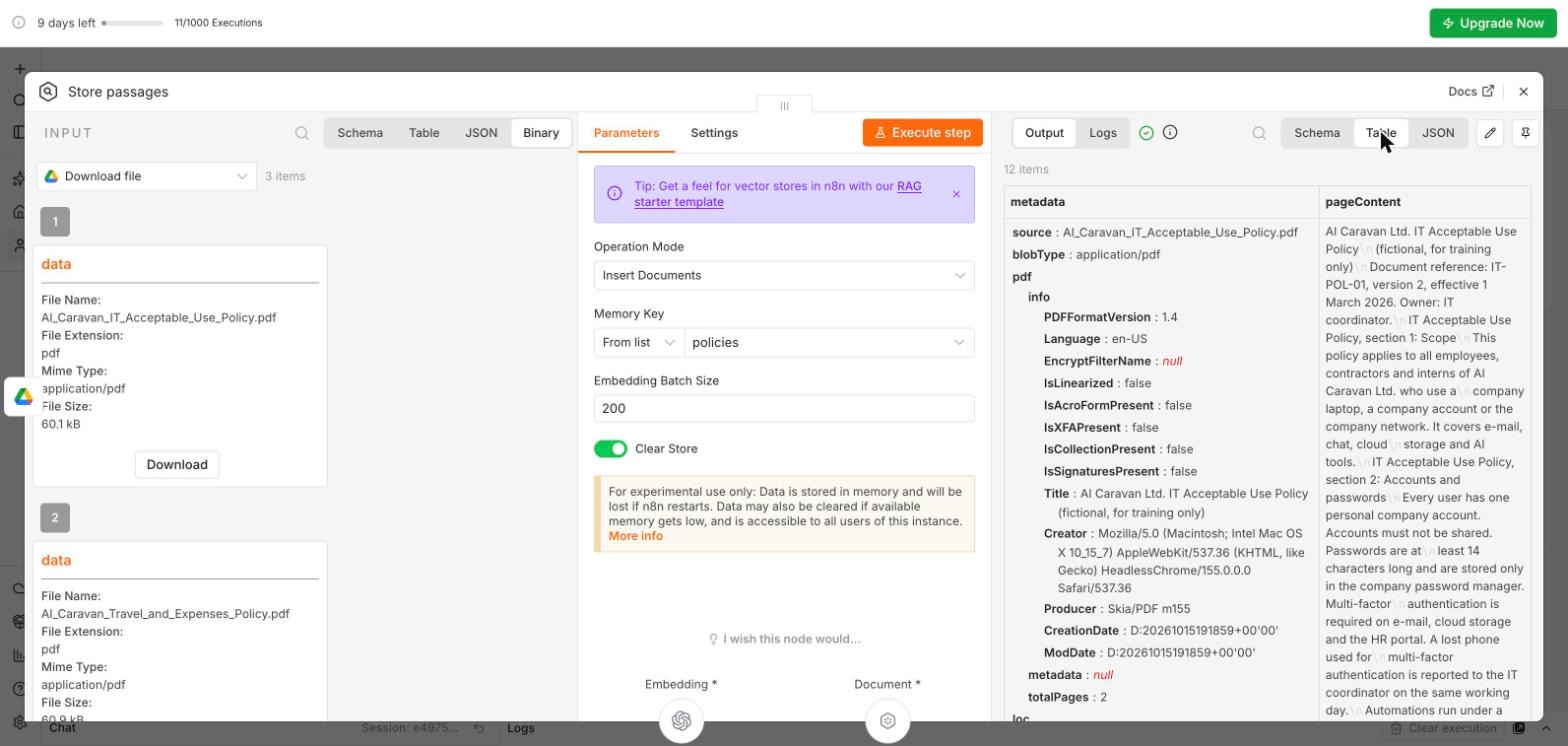Close the Store passages panel
1568x746 pixels.
coord(1523,92)
